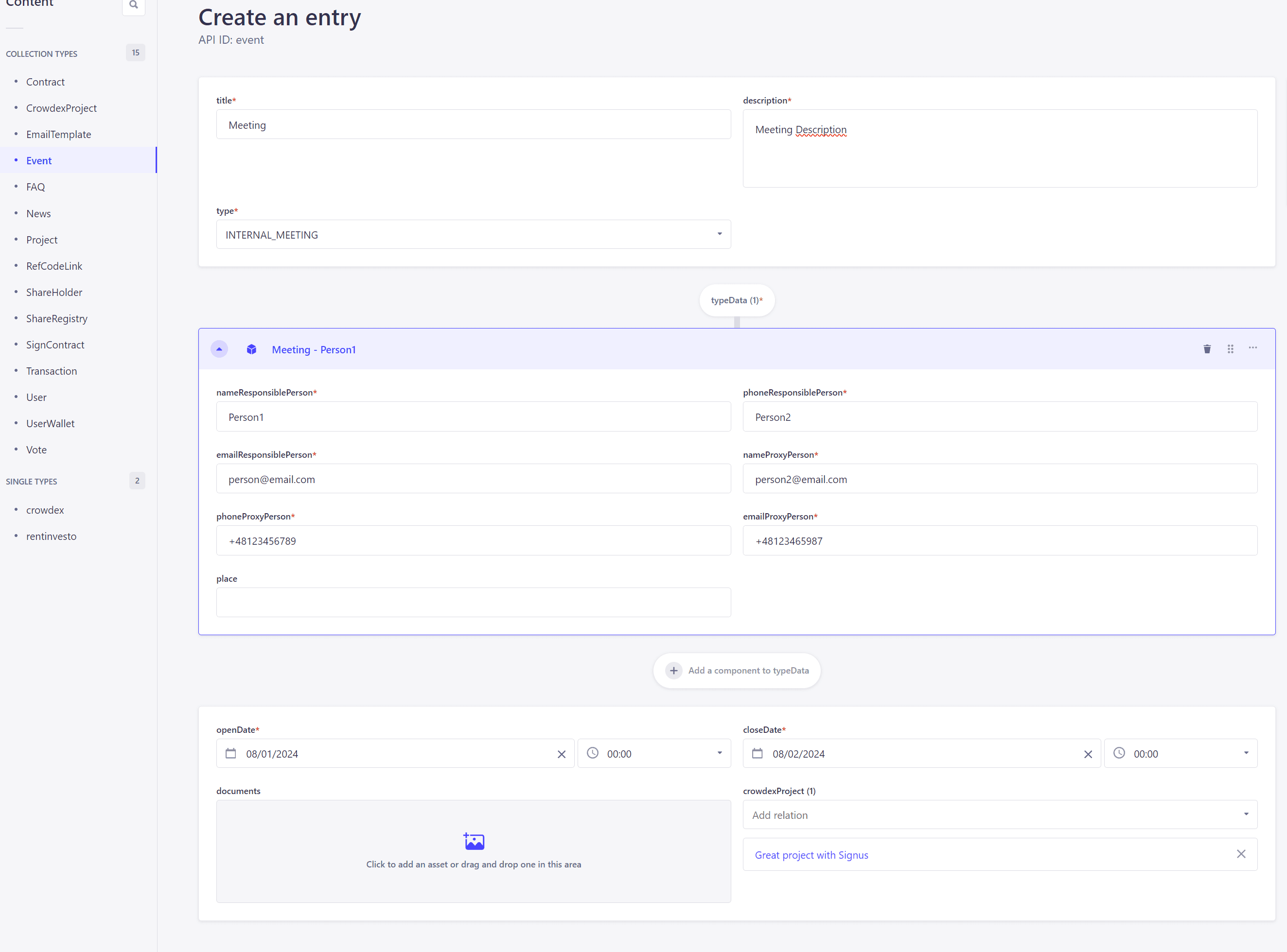Open the Great project with Signus link

pos(811,855)
